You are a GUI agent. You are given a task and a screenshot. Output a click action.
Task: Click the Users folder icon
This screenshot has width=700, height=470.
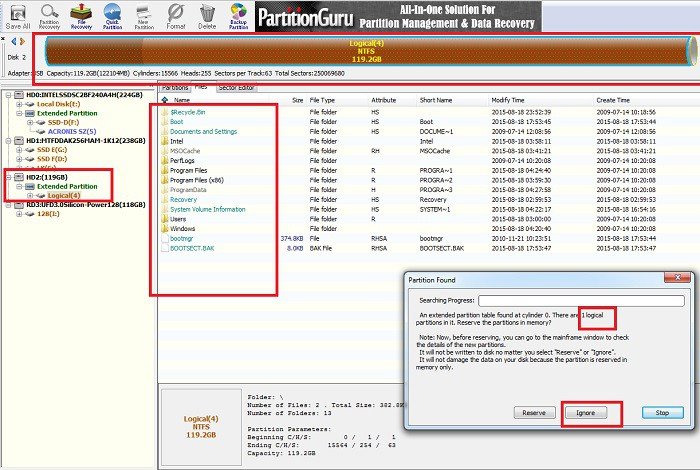click(x=165, y=219)
